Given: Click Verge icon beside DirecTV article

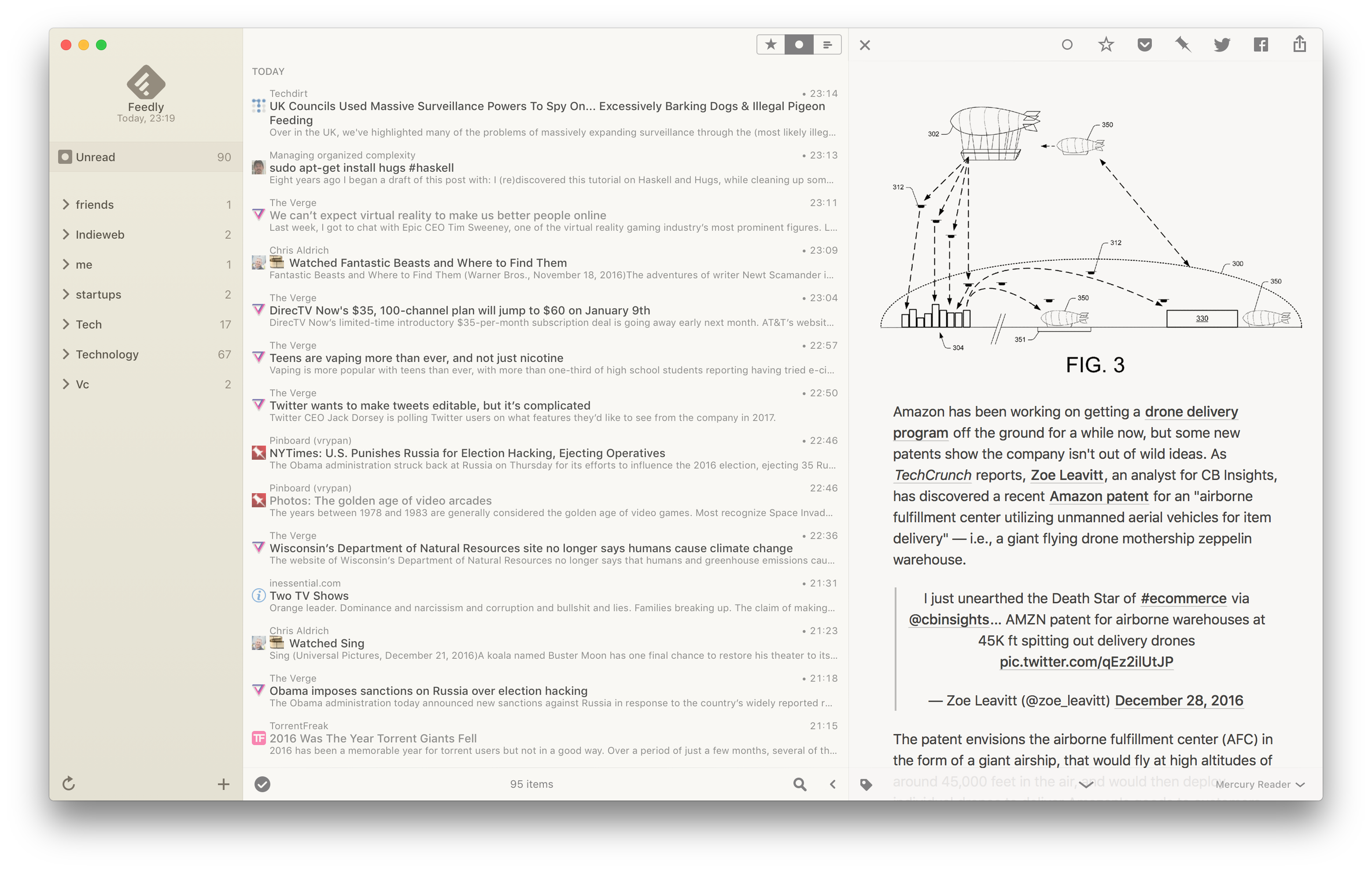Looking at the screenshot, I should coord(258,309).
